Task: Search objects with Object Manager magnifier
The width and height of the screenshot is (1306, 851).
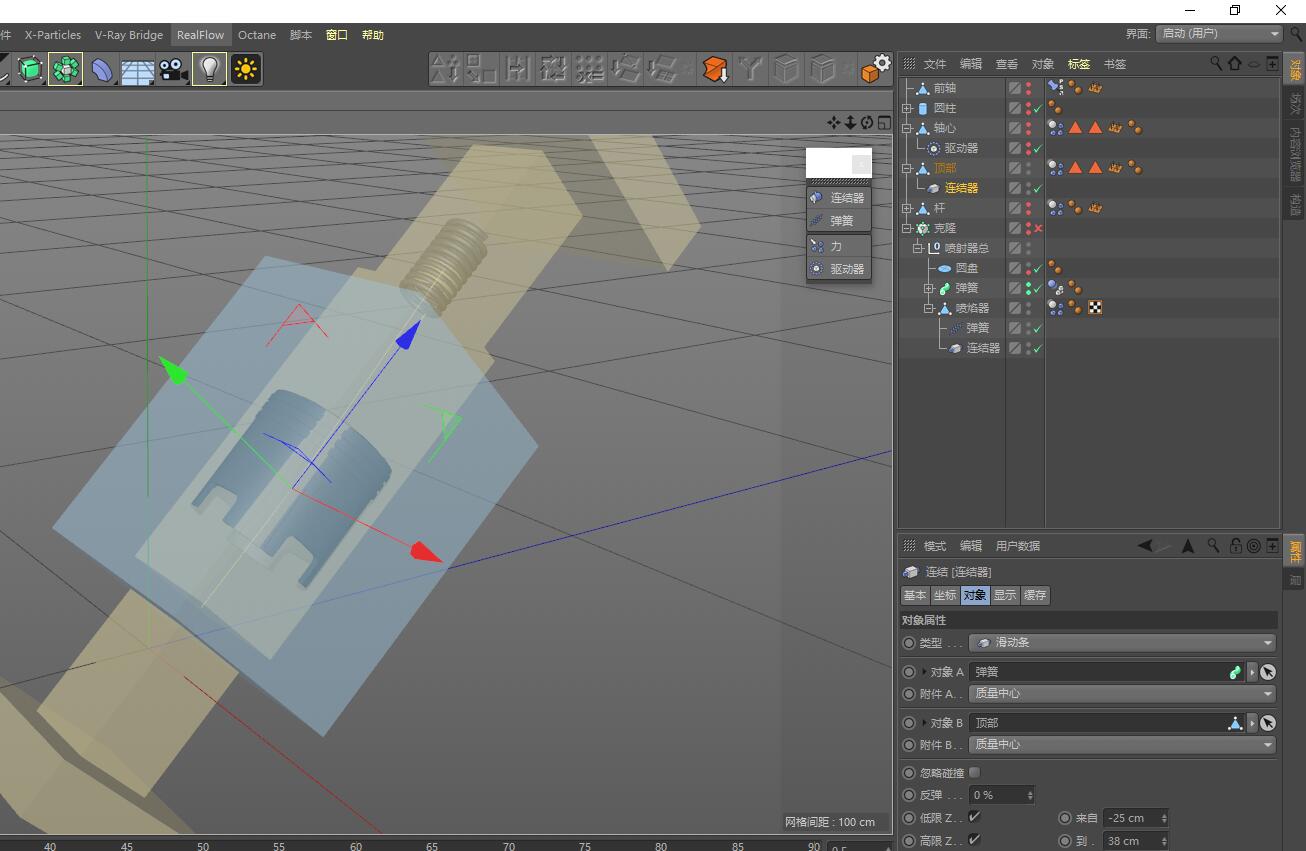Action: pyautogui.click(x=1216, y=63)
